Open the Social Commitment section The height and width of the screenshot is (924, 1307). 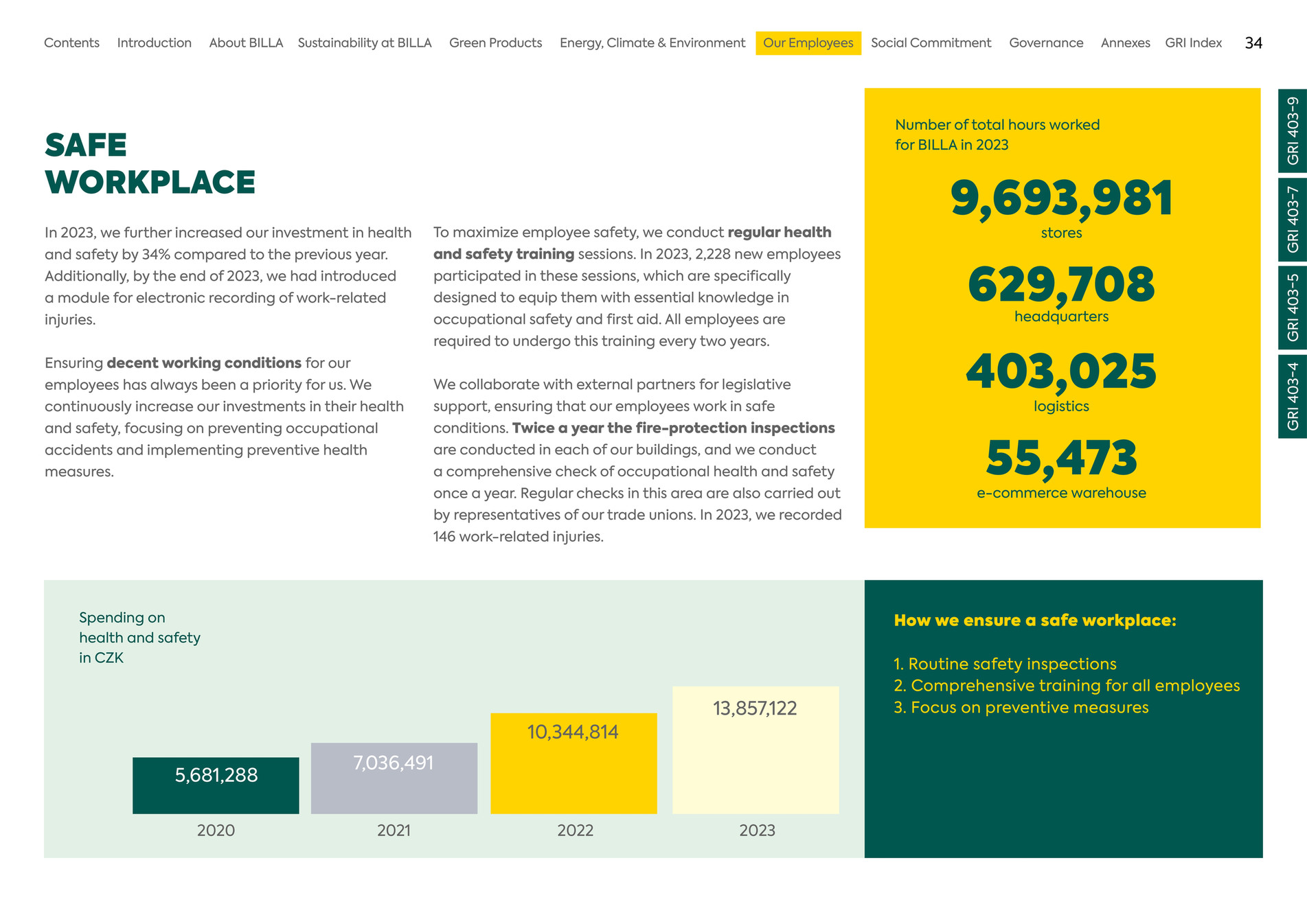tap(931, 43)
